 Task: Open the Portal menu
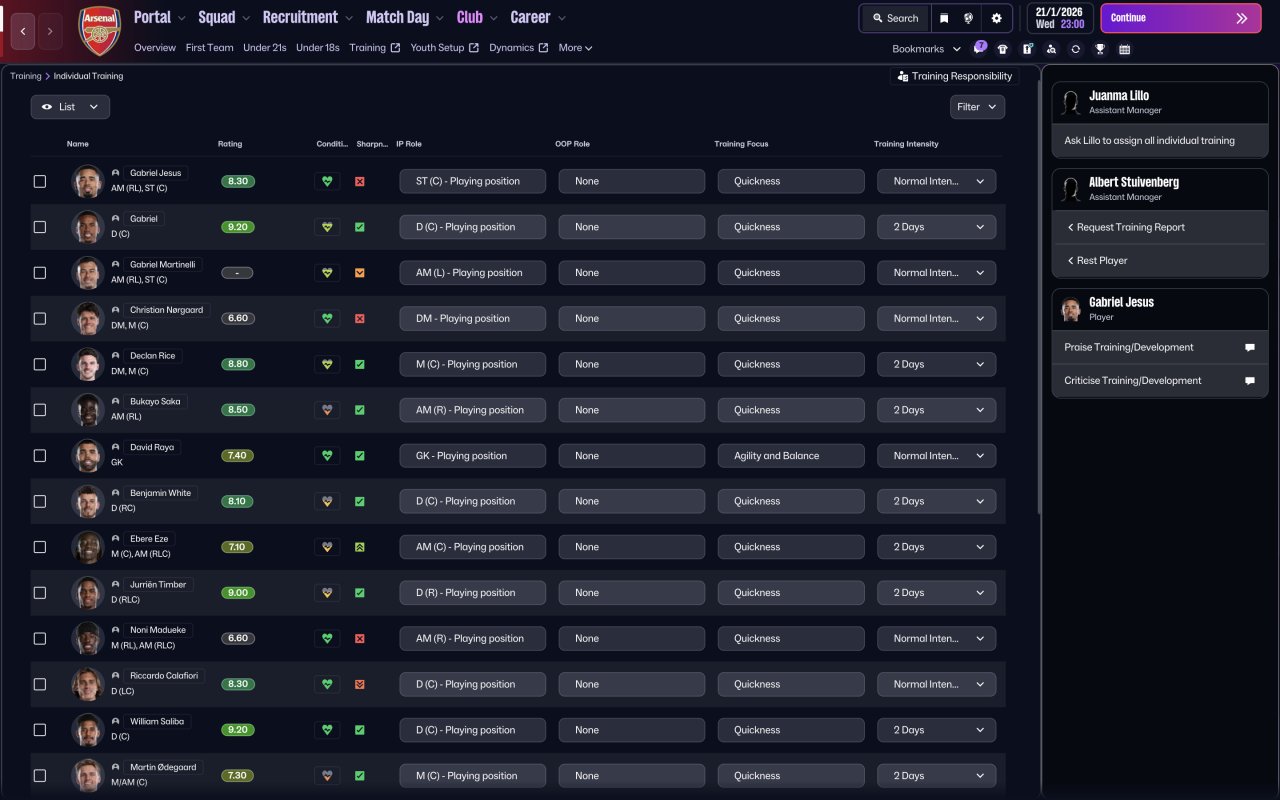(x=160, y=17)
